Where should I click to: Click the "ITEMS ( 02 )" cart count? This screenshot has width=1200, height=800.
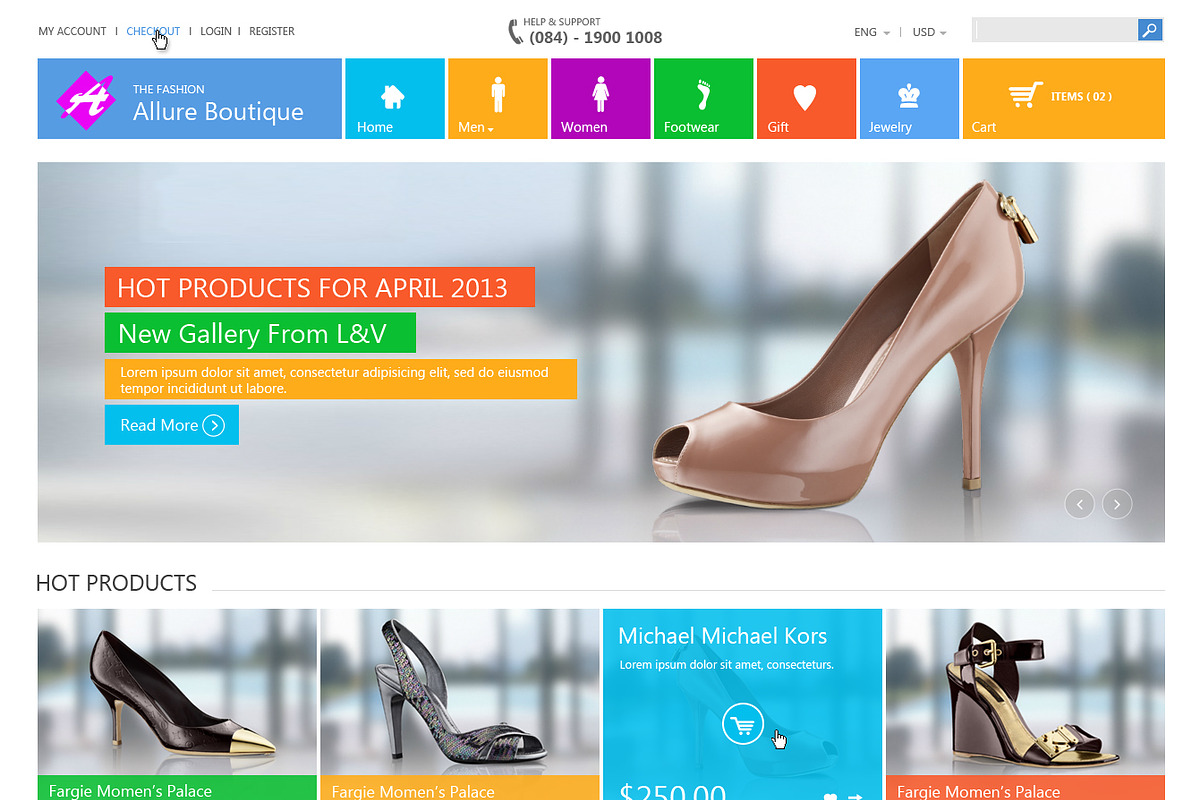(1081, 96)
